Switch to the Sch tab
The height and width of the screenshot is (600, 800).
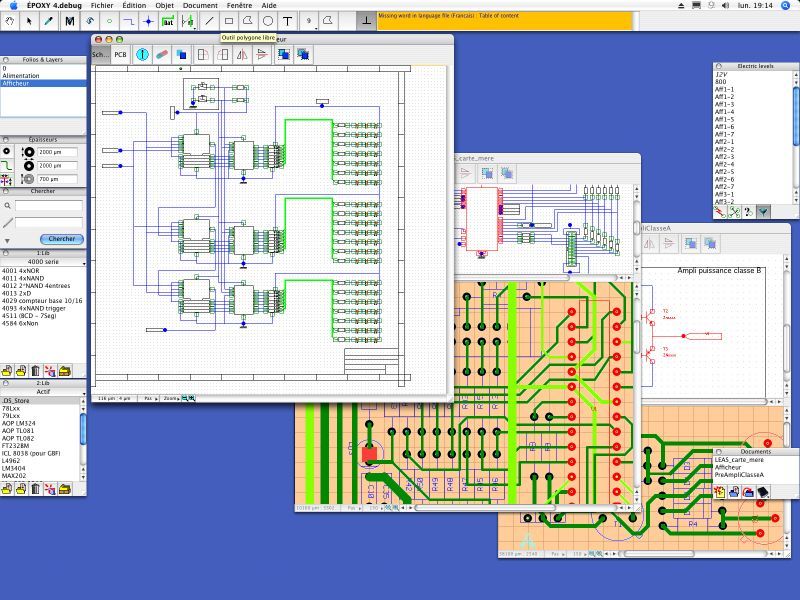(x=101, y=55)
